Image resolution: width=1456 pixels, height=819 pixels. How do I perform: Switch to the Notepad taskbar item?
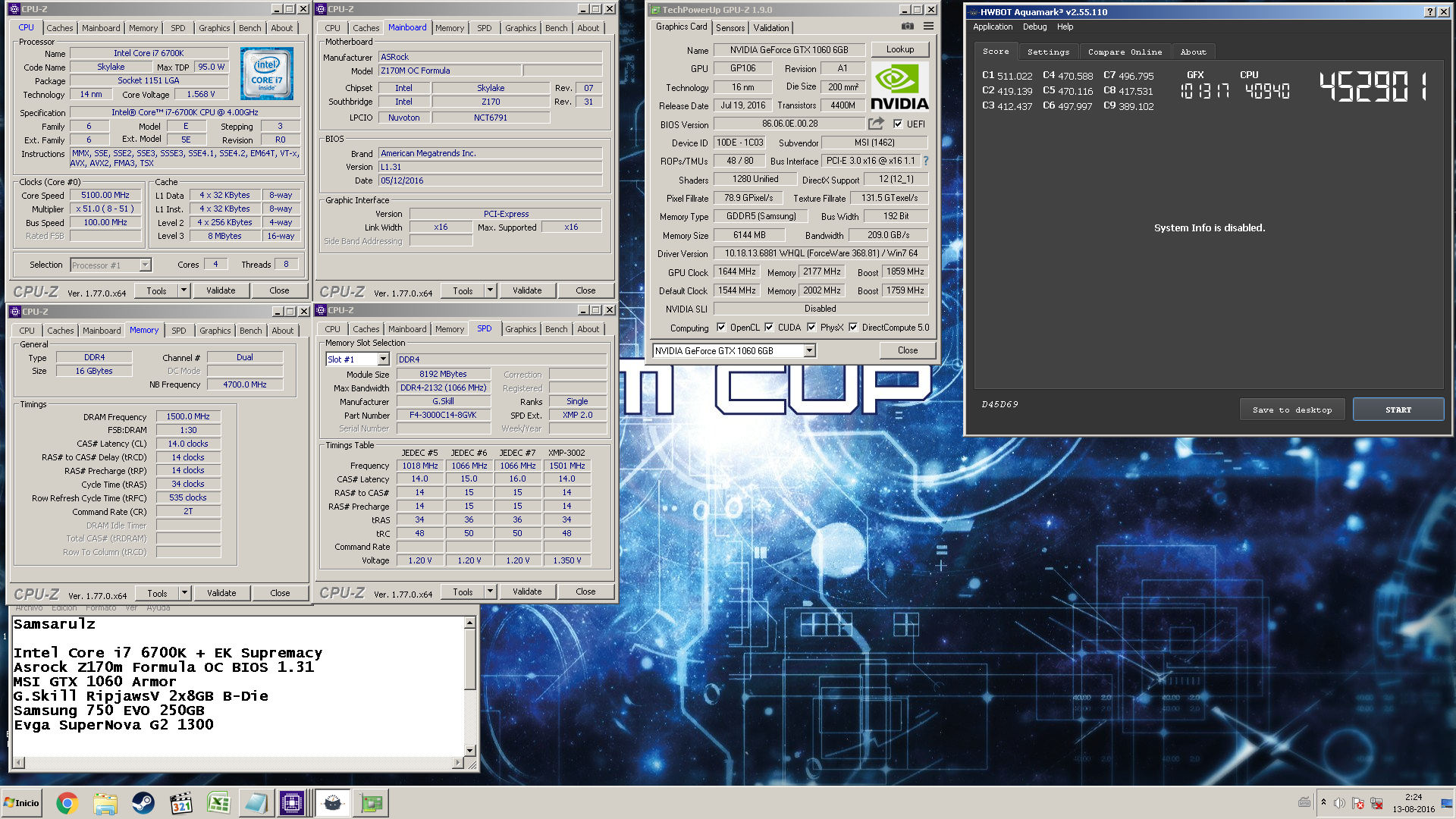256,803
